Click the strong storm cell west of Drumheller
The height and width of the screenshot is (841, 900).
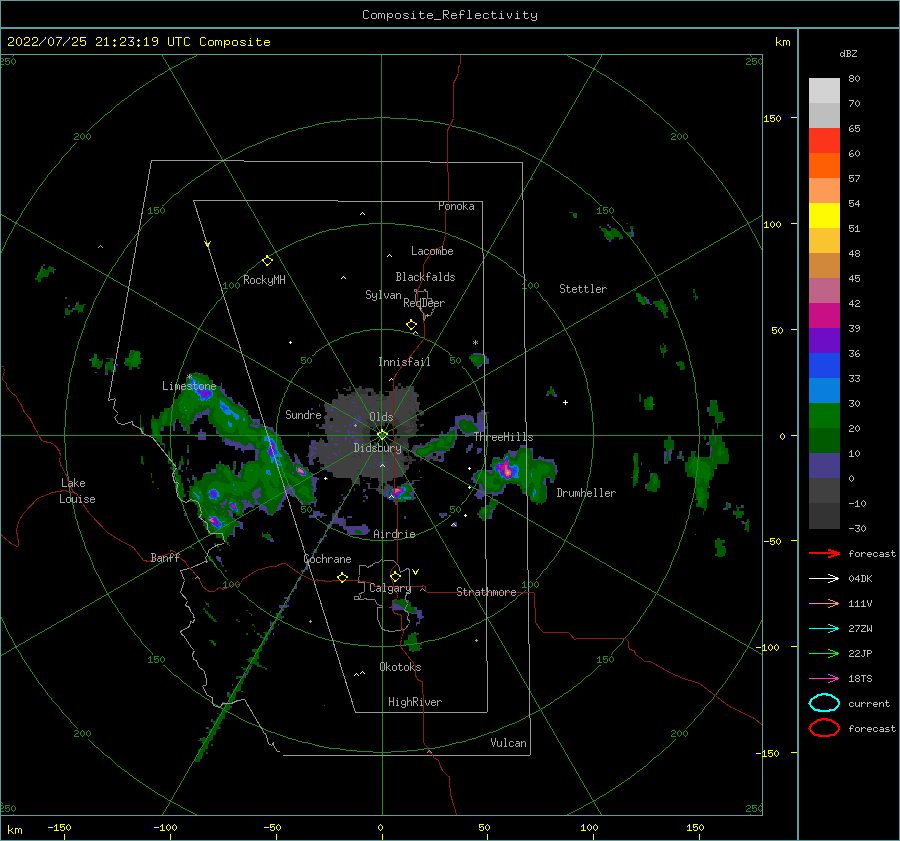coord(506,470)
